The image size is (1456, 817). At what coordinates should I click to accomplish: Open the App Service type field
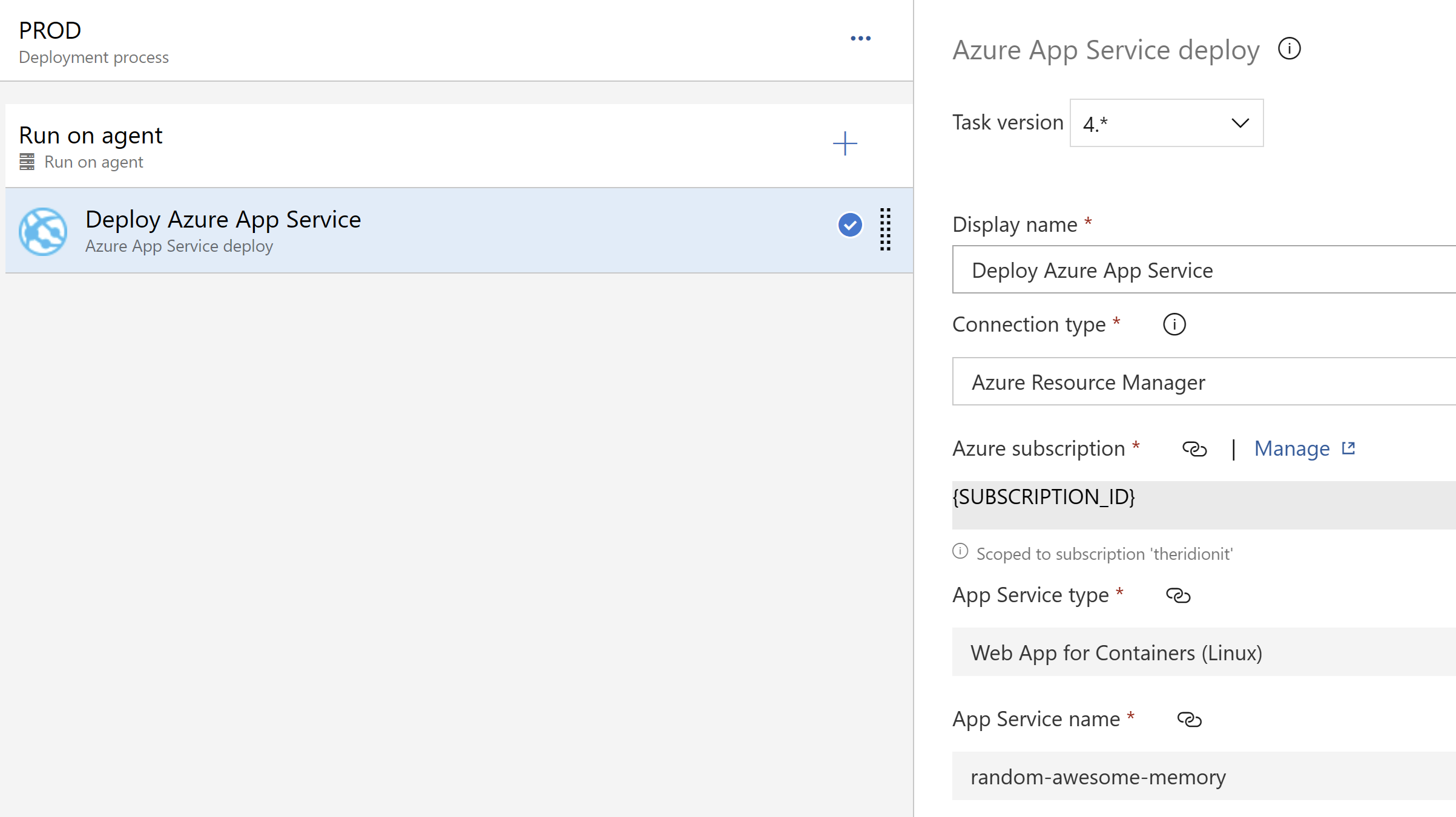pyautogui.click(x=1204, y=652)
